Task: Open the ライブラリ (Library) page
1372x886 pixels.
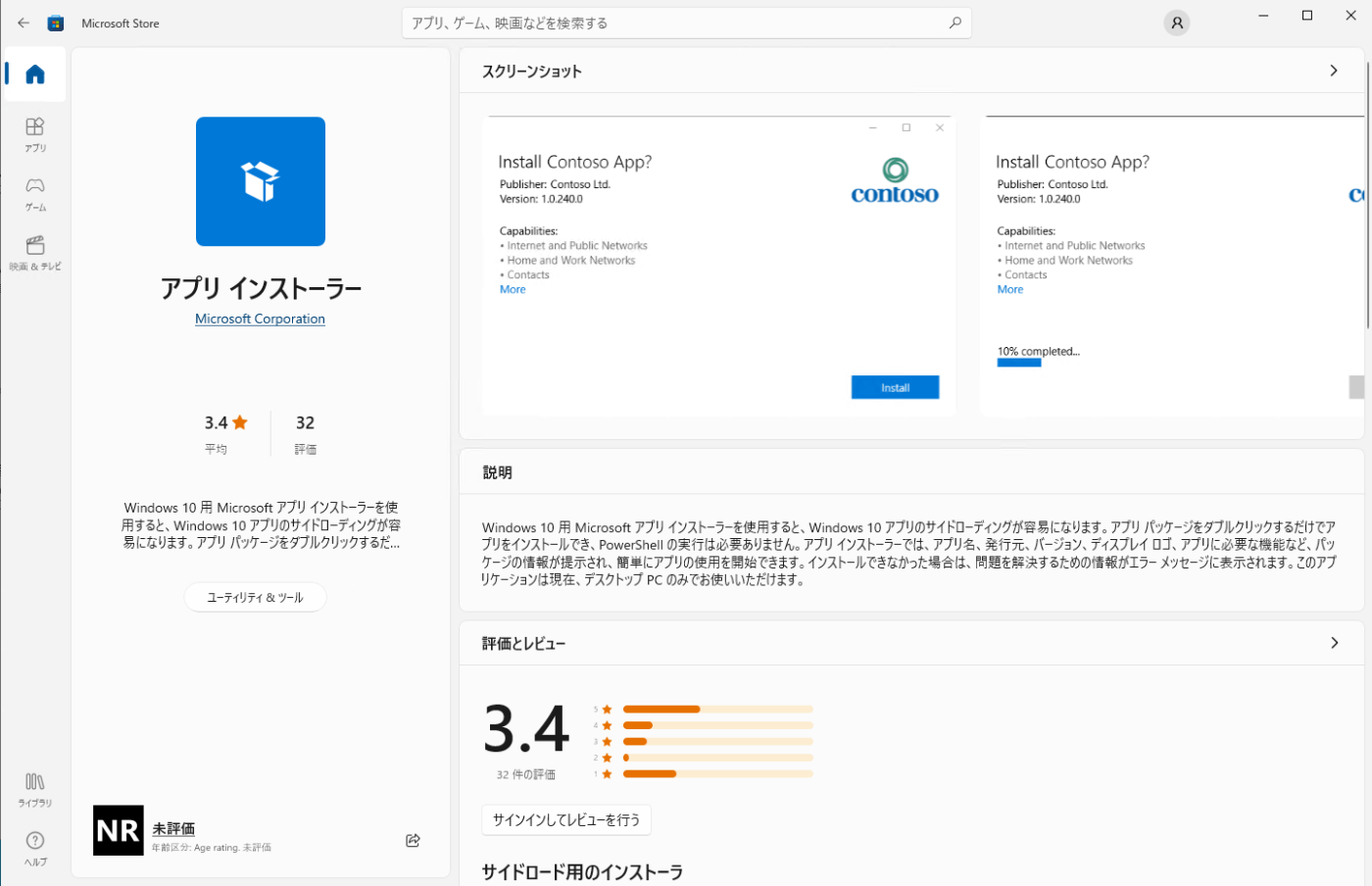Action: click(x=35, y=789)
